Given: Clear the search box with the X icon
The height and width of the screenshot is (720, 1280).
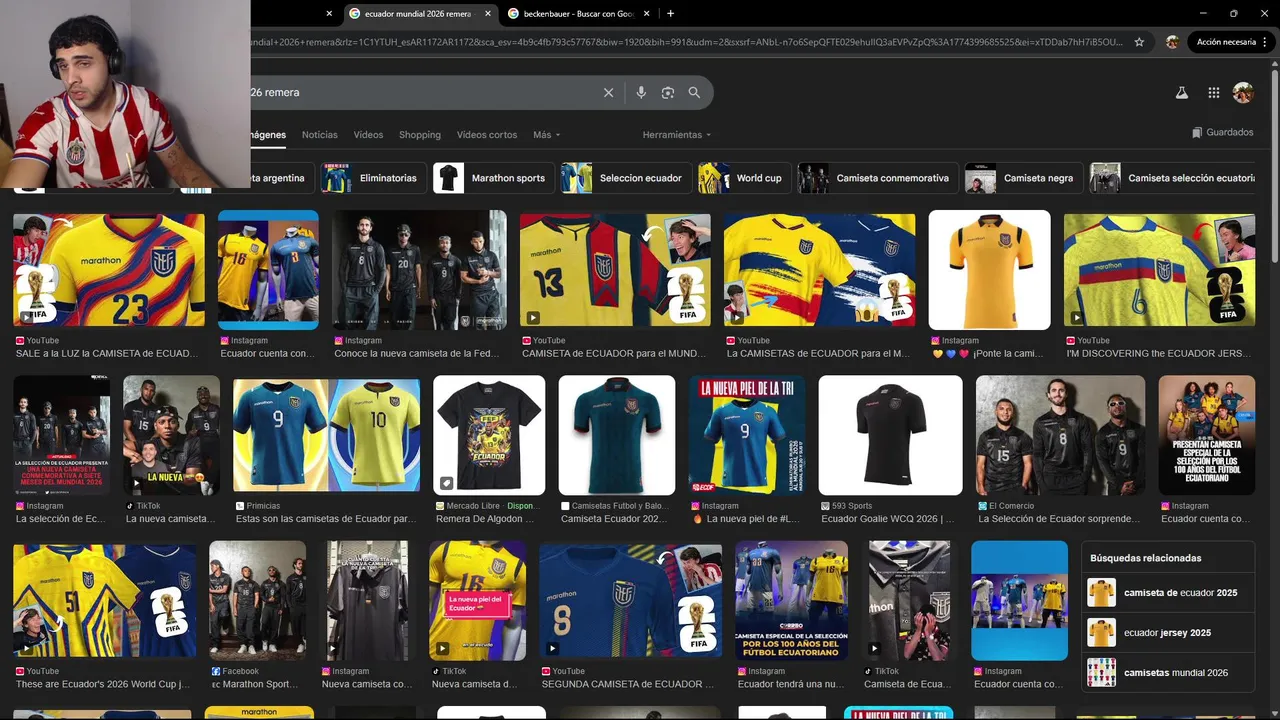Looking at the screenshot, I should [608, 92].
